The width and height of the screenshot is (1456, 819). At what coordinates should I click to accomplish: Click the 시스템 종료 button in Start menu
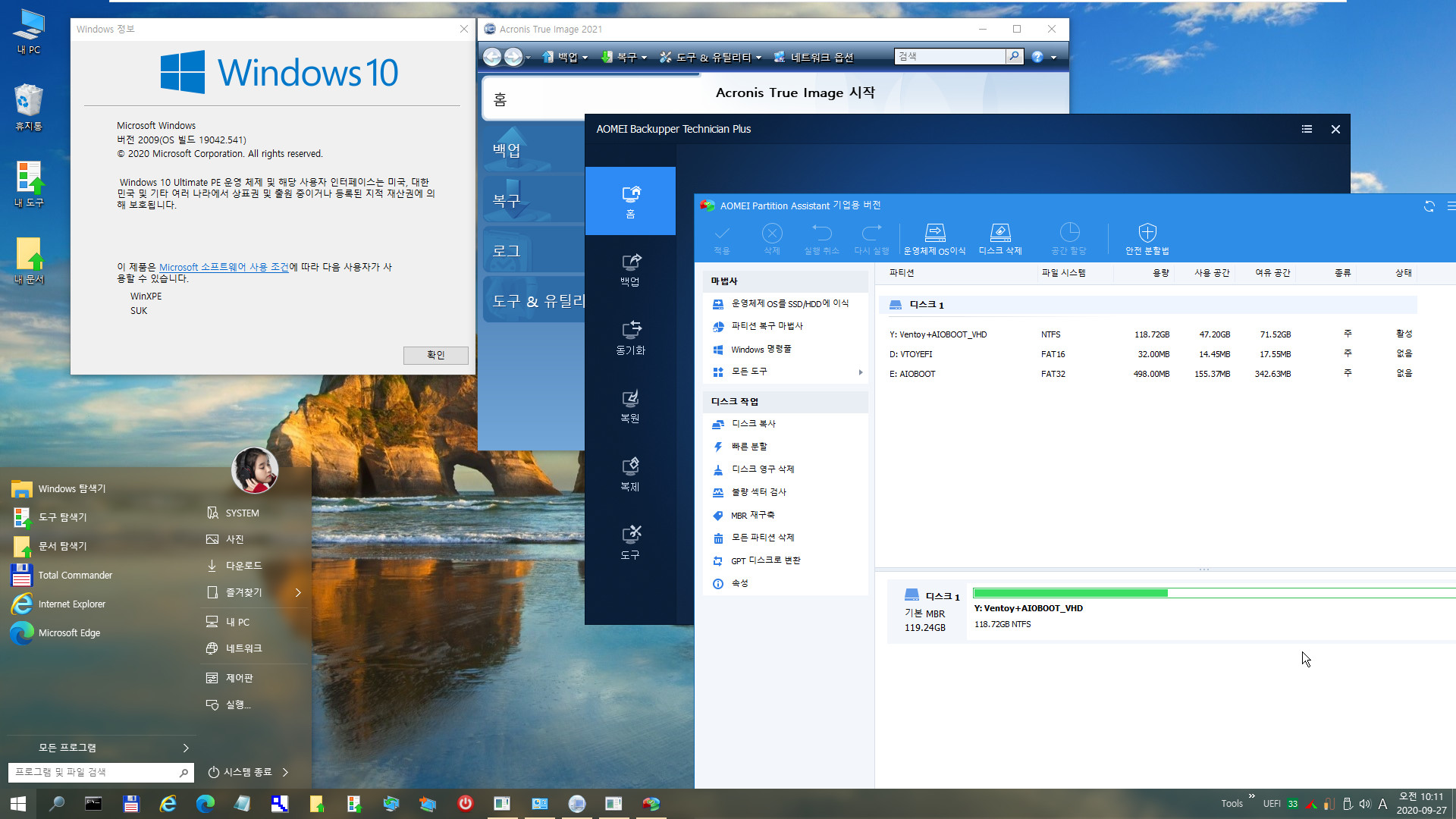(240, 772)
